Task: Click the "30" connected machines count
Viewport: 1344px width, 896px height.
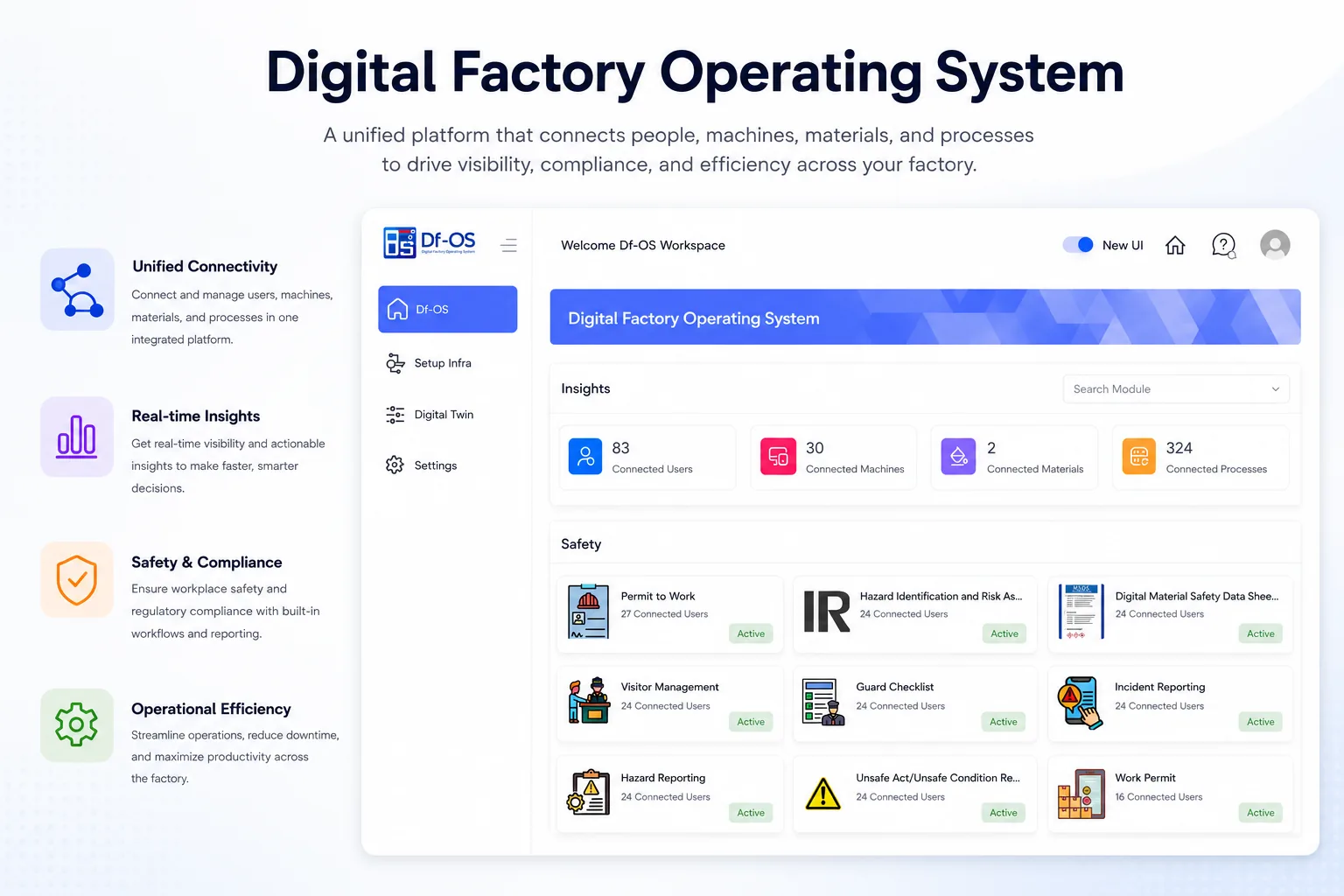Action: (x=815, y=448)
